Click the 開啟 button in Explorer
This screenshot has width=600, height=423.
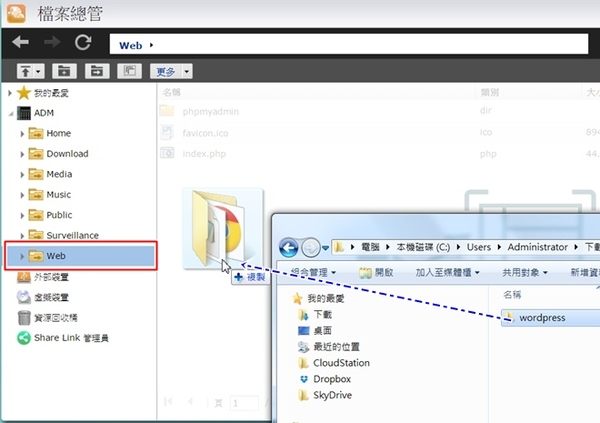(x=376, y=273)
